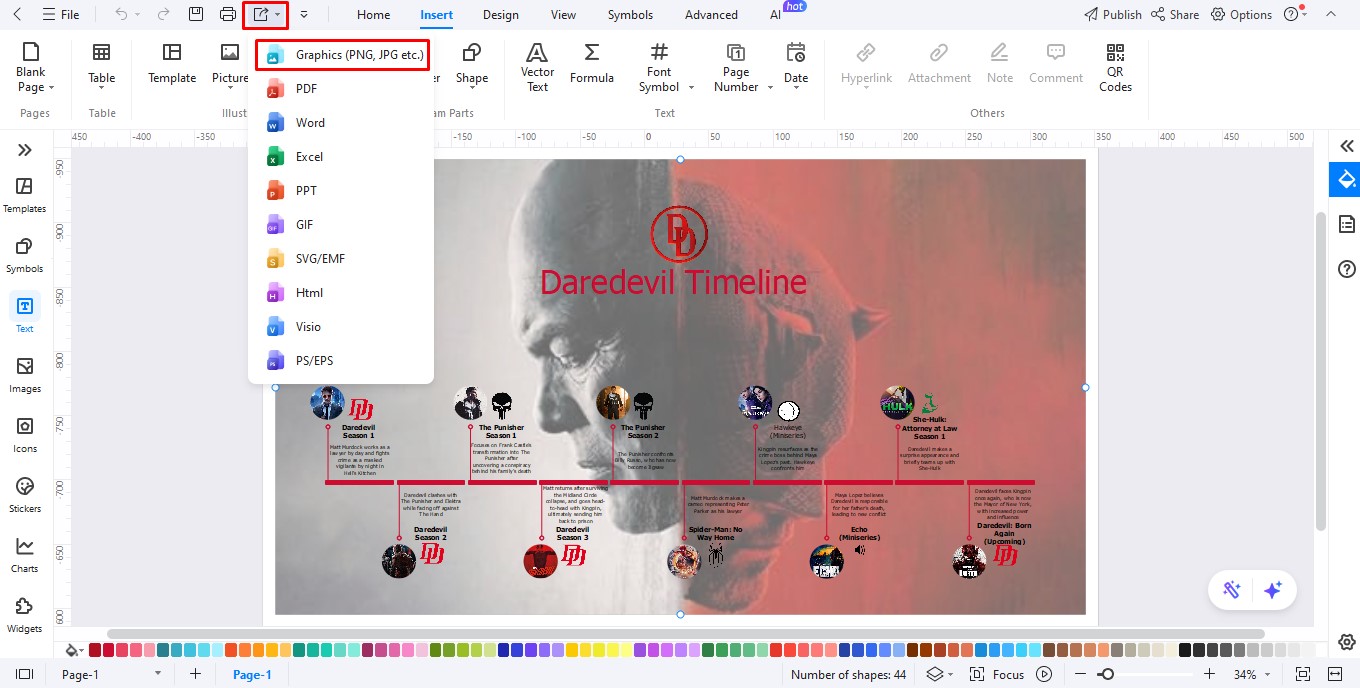Generate QR Codes
Viewport: 1360px width, 688px height.
tap(1115, 67)
